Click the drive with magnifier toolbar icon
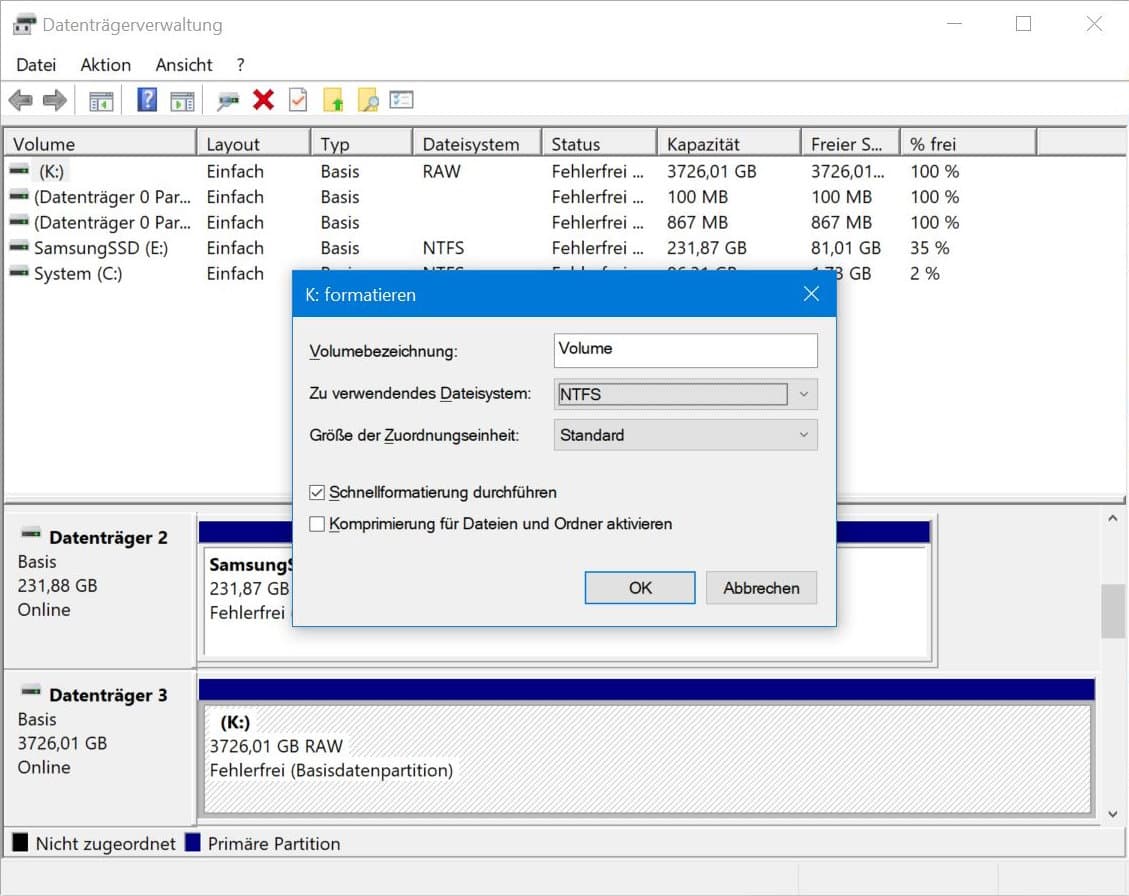 click(x=229, y=100)
